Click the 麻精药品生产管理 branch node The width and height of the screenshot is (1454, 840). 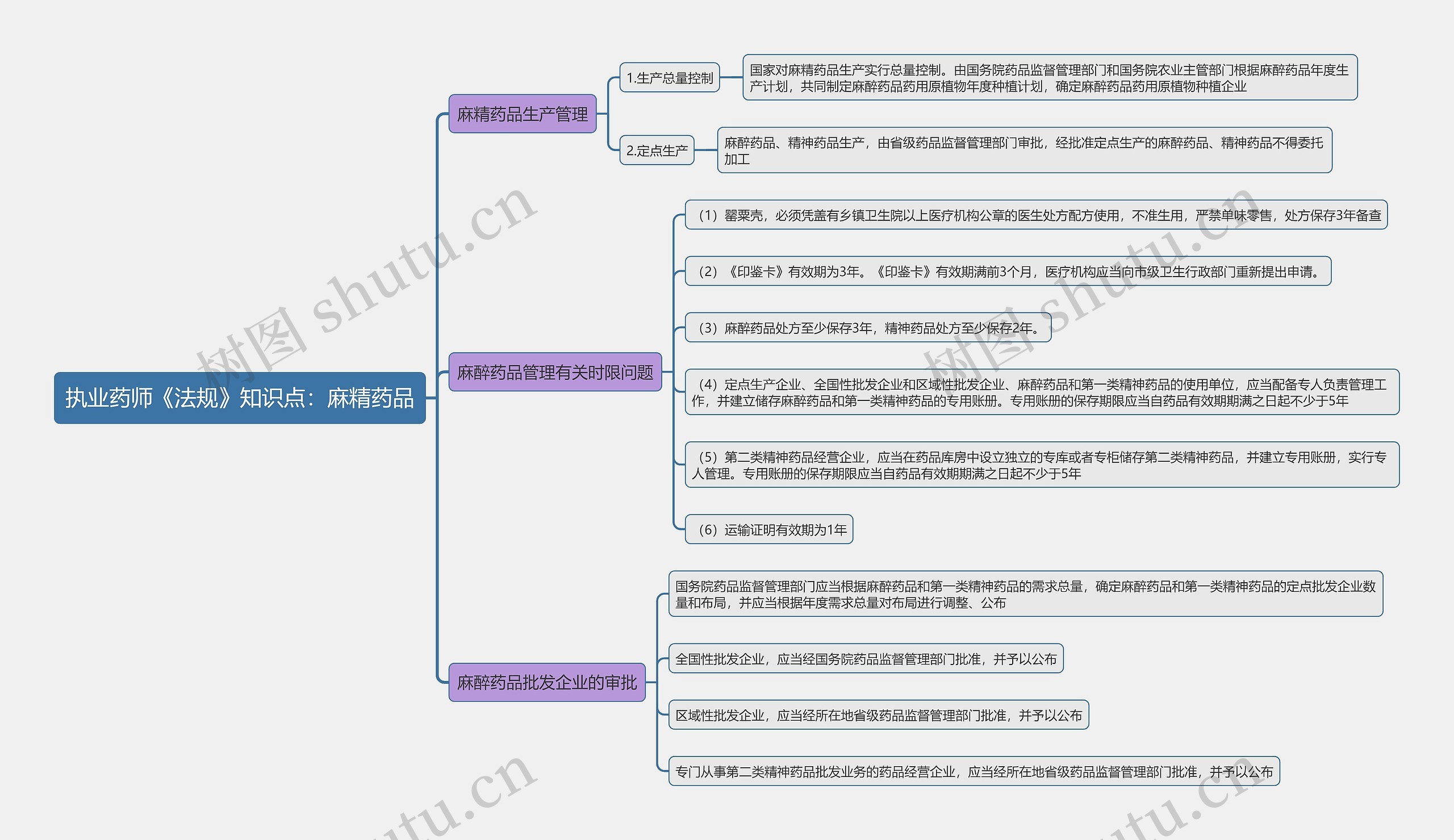point(522,114)
